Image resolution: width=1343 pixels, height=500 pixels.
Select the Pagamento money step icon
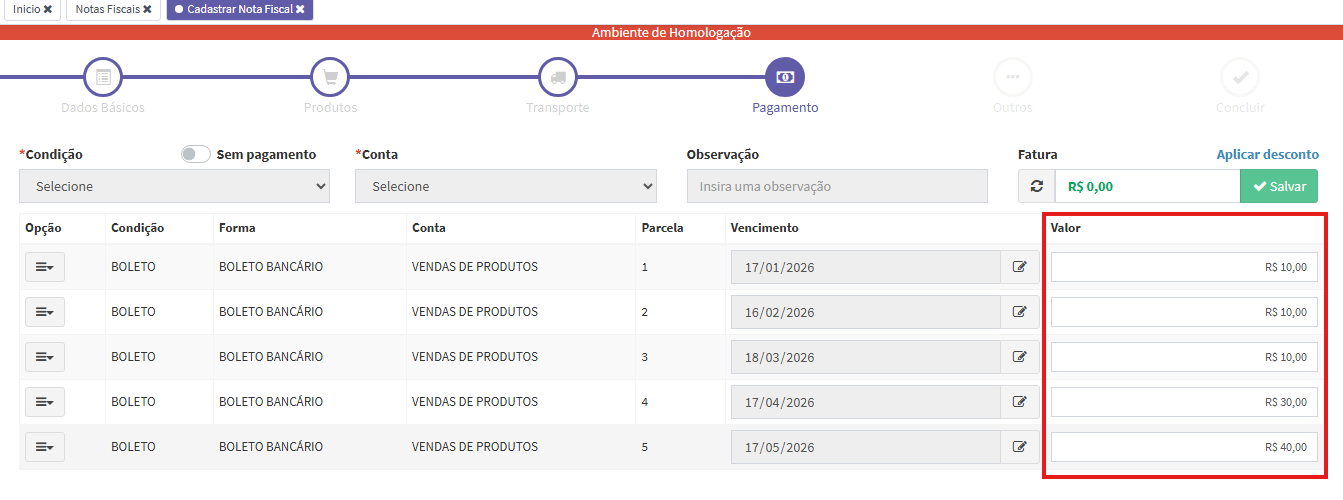[785, 77]
